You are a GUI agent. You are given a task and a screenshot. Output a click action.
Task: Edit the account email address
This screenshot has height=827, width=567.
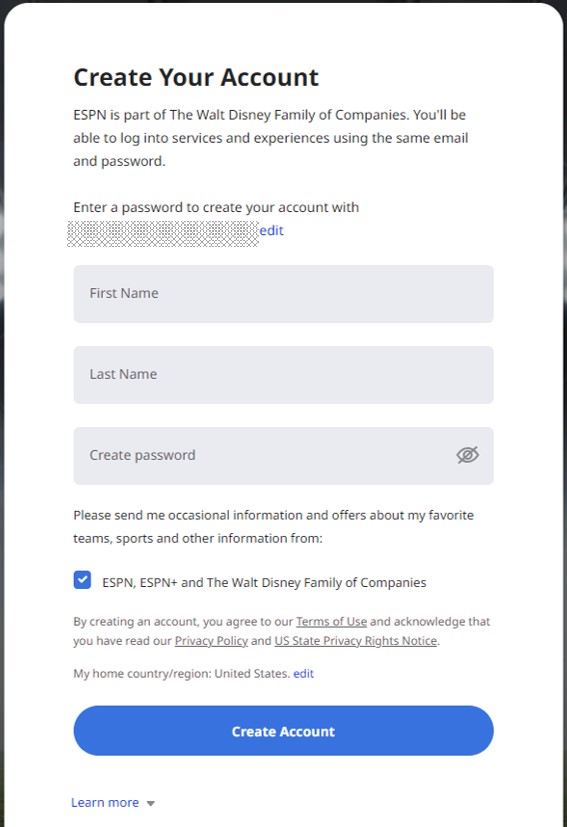[x=272, y=230]
